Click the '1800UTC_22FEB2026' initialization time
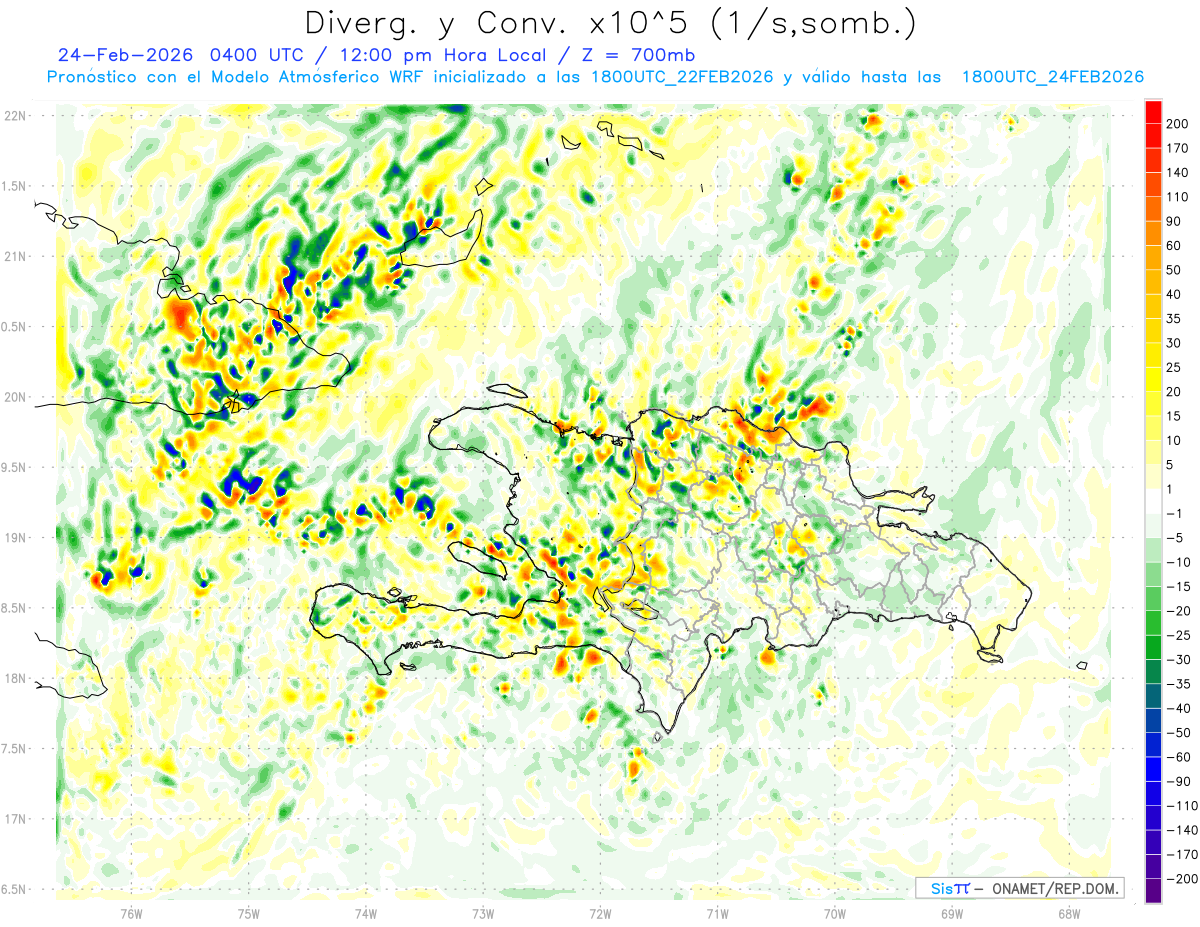 (x=682, y=77)
